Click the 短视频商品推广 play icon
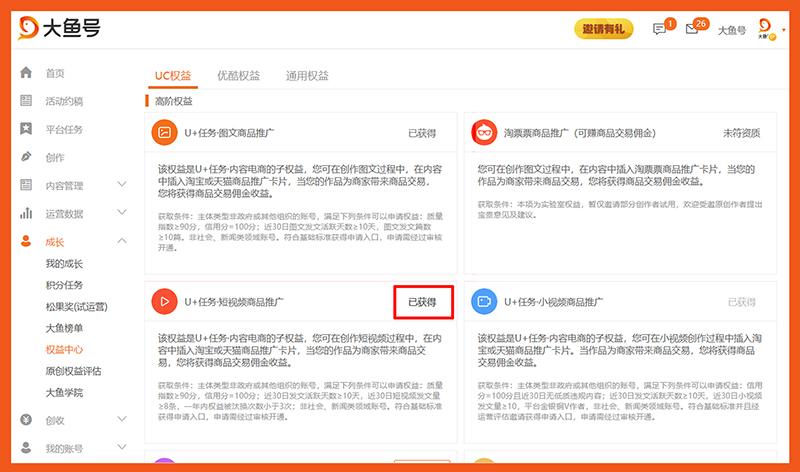 click(164, 302)
